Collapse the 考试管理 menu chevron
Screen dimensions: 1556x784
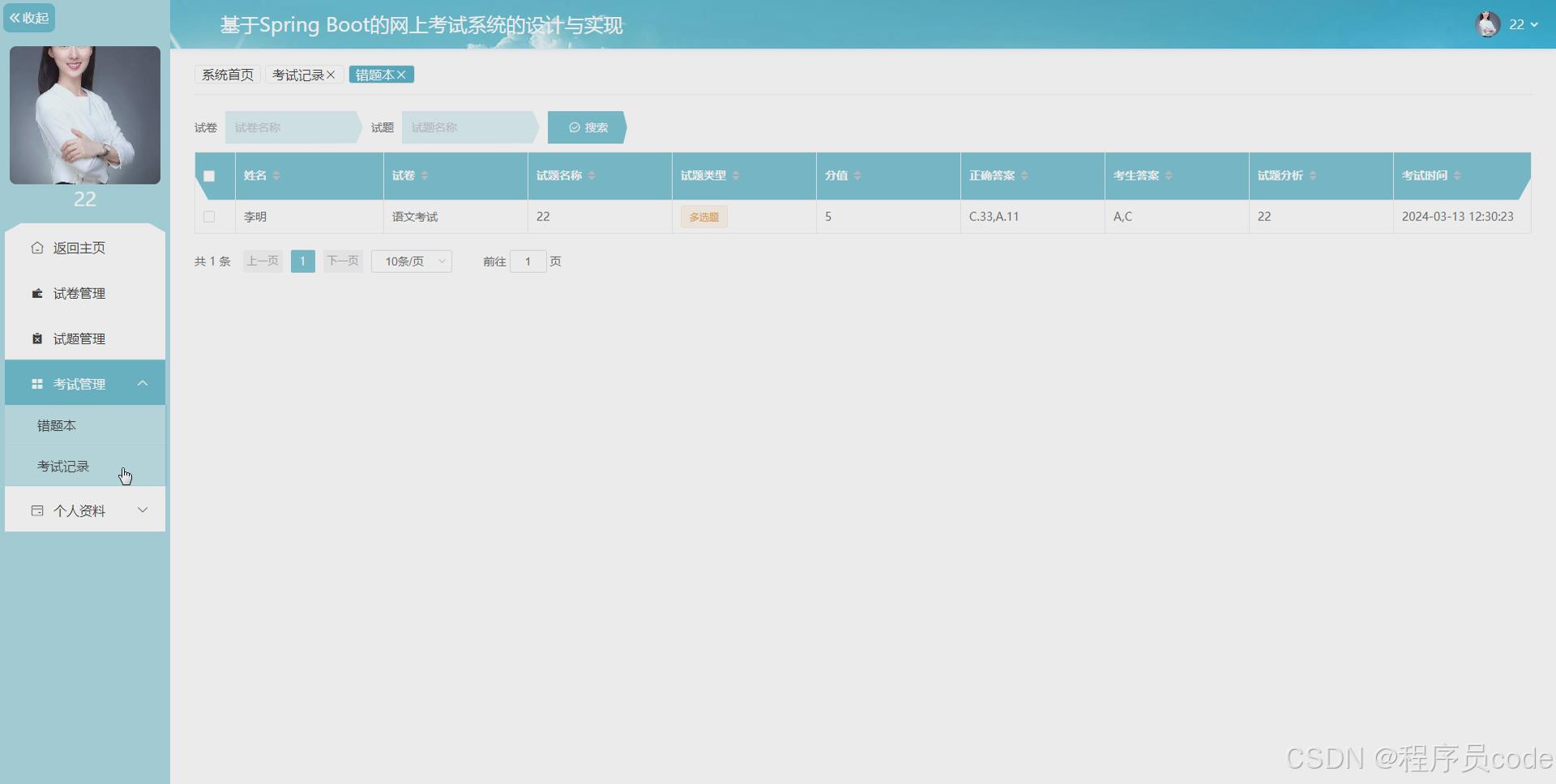(x=143, y=383)
